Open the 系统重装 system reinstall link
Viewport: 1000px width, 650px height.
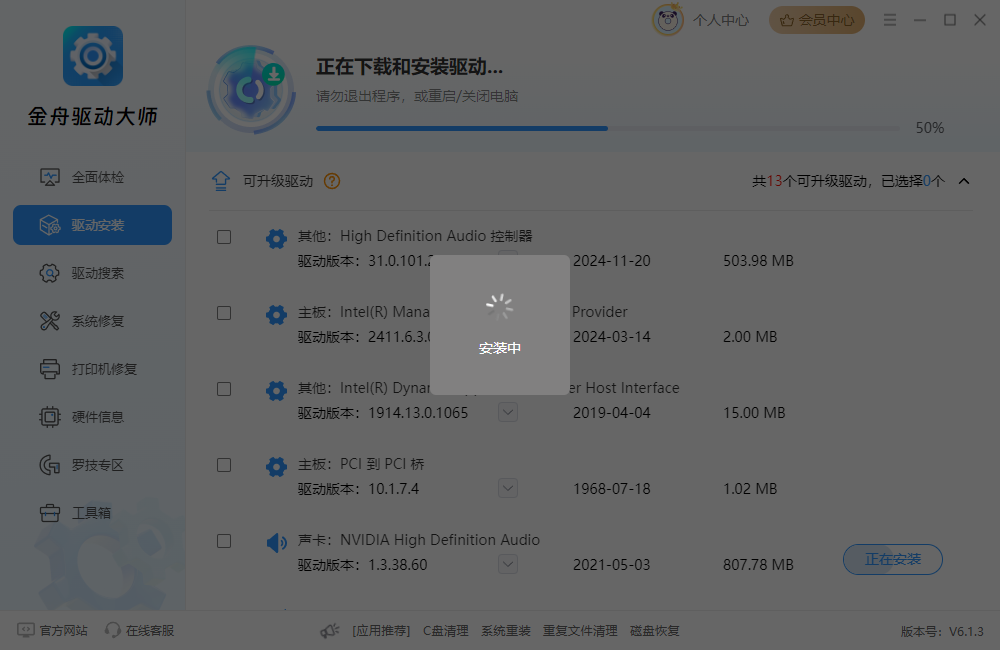(x=506, y=631)
